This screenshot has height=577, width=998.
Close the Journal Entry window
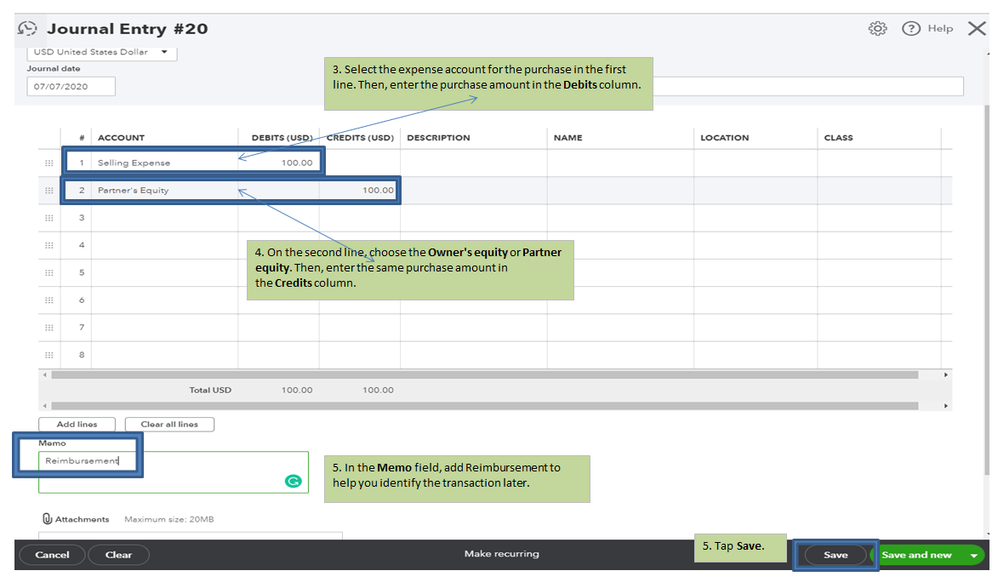click(x=977, y=29)
